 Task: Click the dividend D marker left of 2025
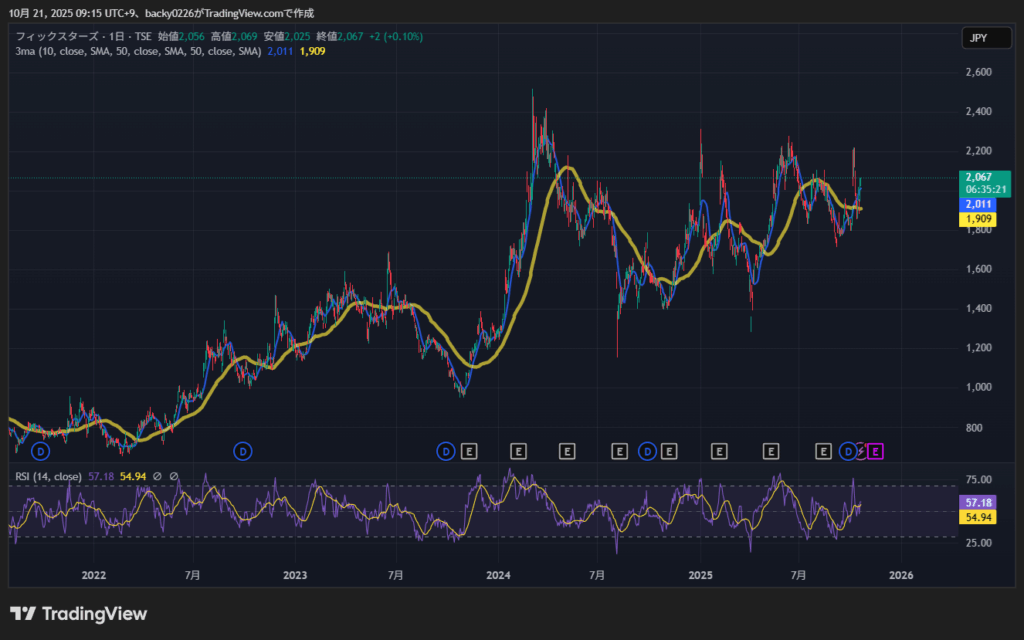(647, 452)
